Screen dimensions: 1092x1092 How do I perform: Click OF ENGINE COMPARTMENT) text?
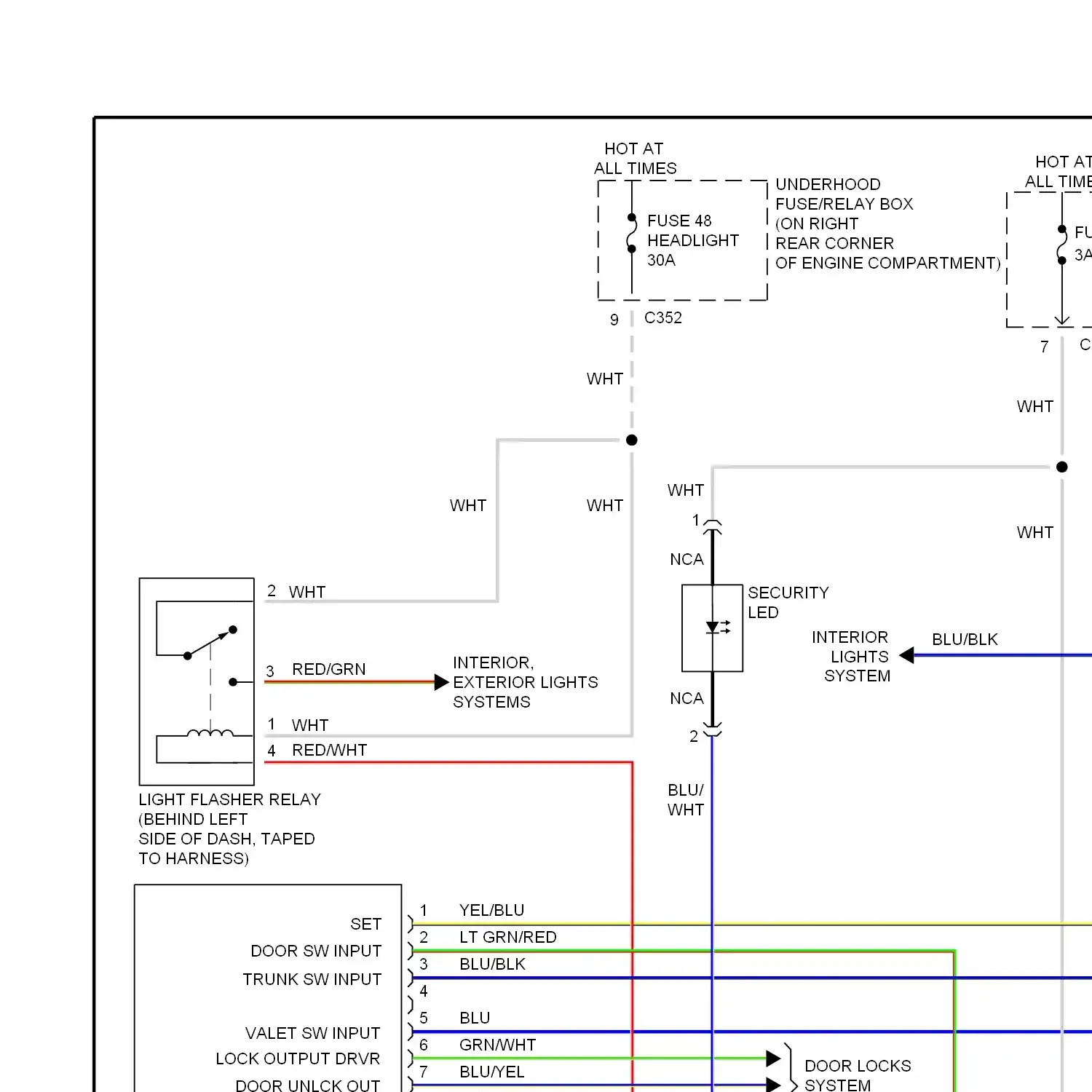tap(888, 263)
